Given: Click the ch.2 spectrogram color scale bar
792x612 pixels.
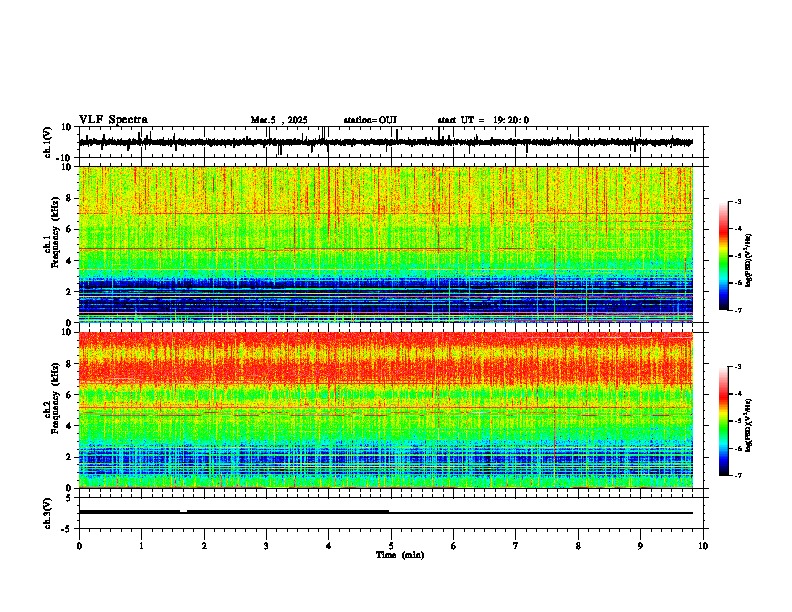Looking at the screenshot, I should click(x=723, y=421).
